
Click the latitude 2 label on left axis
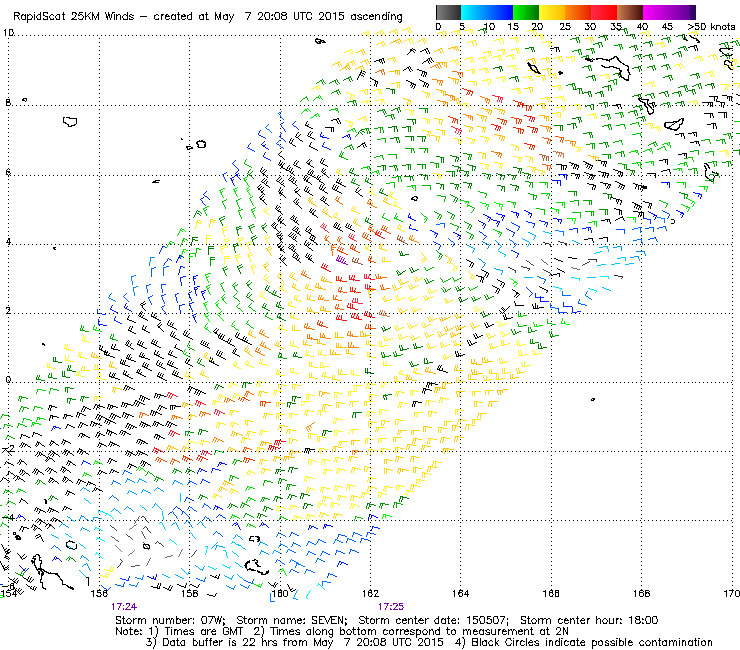pyautogui.click(x=8, y=311)
